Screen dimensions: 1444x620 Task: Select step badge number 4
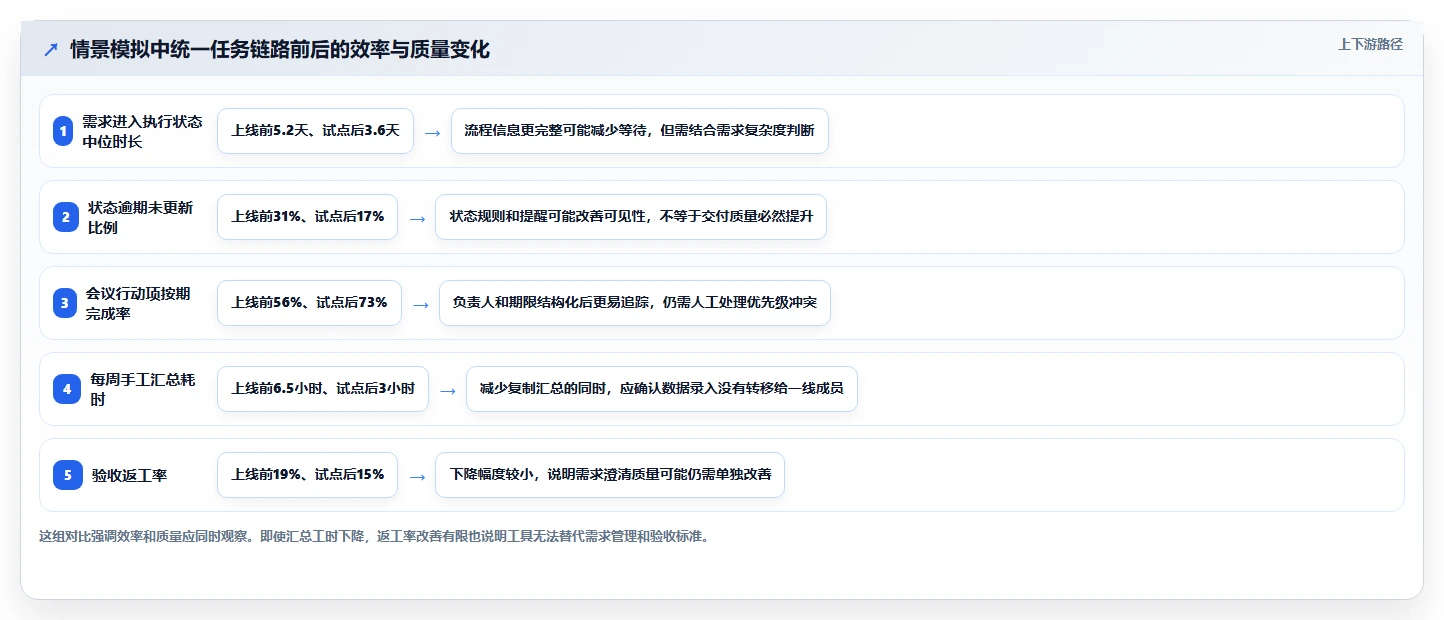(67, 389)
